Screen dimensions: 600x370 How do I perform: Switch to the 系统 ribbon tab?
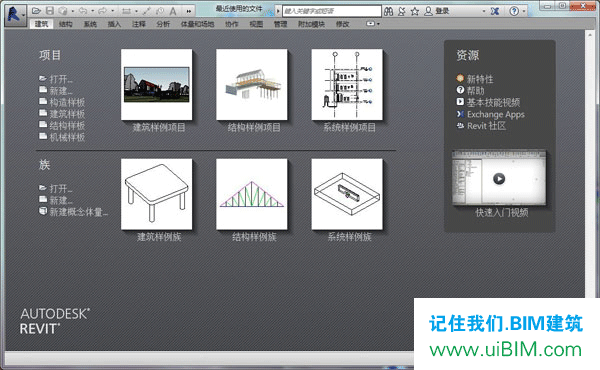pos(90,24)
